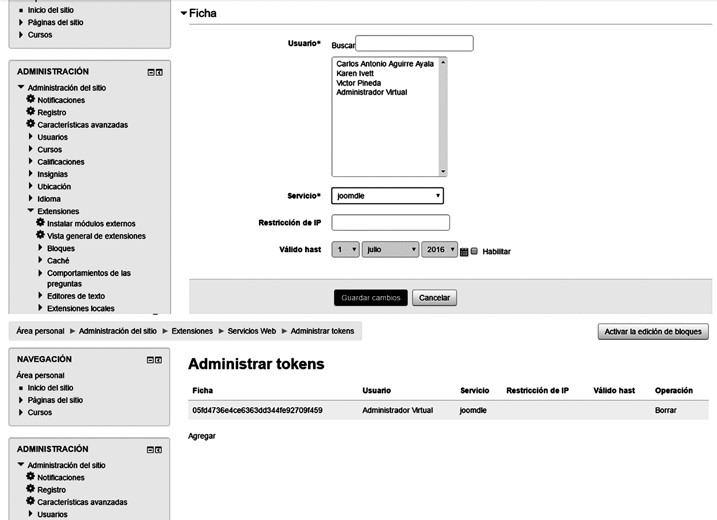Click the gear icon beside Instalar módulos externos
Screen dimensions: 717x520
(40, 222)
